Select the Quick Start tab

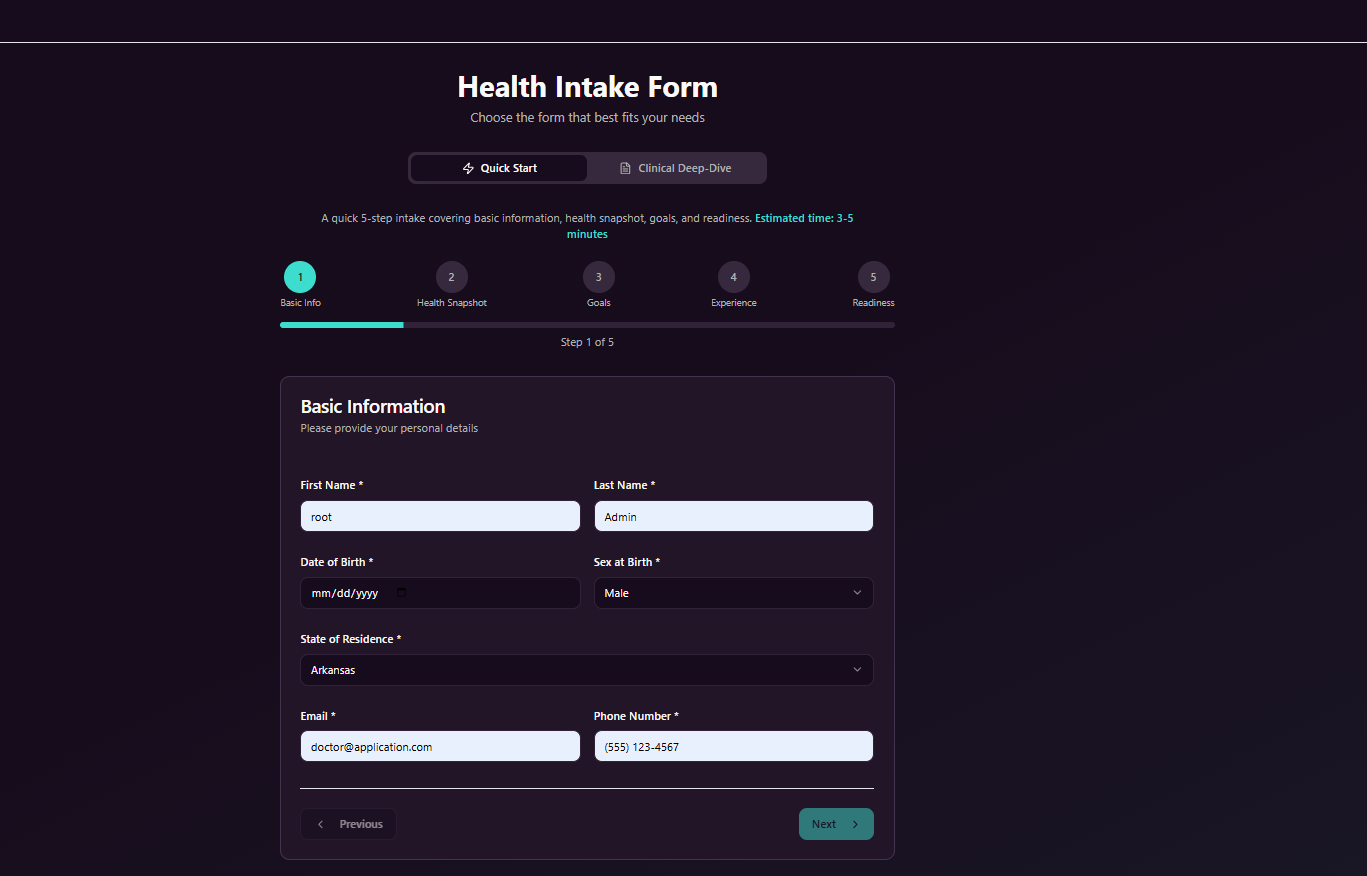tap(499, 168)
